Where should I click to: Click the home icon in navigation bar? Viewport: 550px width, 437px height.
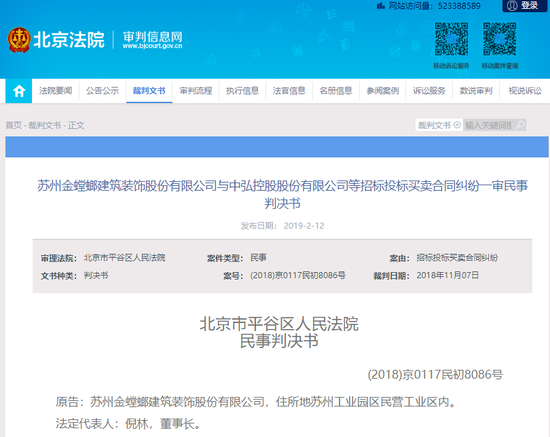tap(19, 91)
